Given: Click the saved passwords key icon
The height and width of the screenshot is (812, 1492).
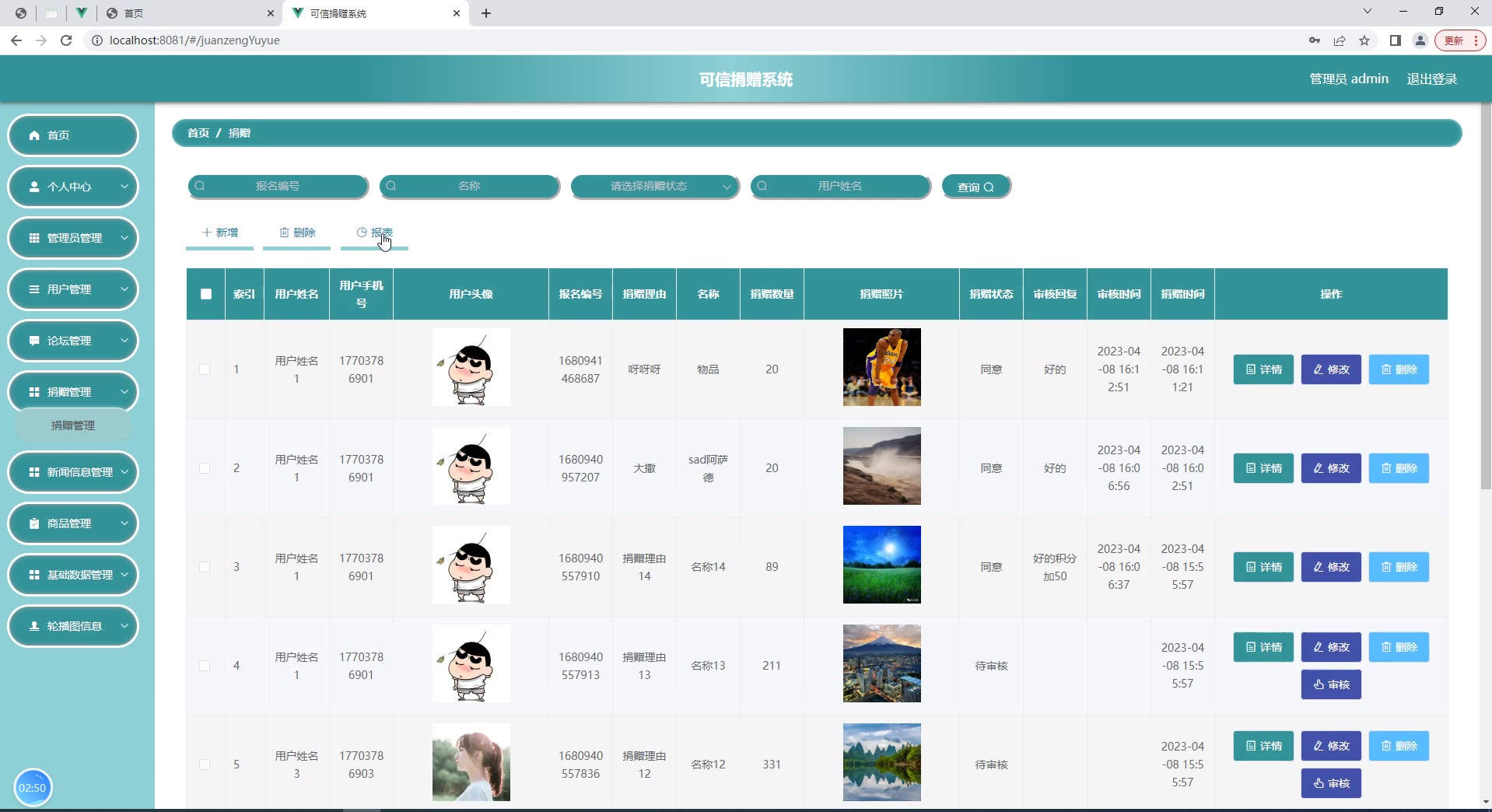Looking at the screenshot, I should tap(1315, 40).
